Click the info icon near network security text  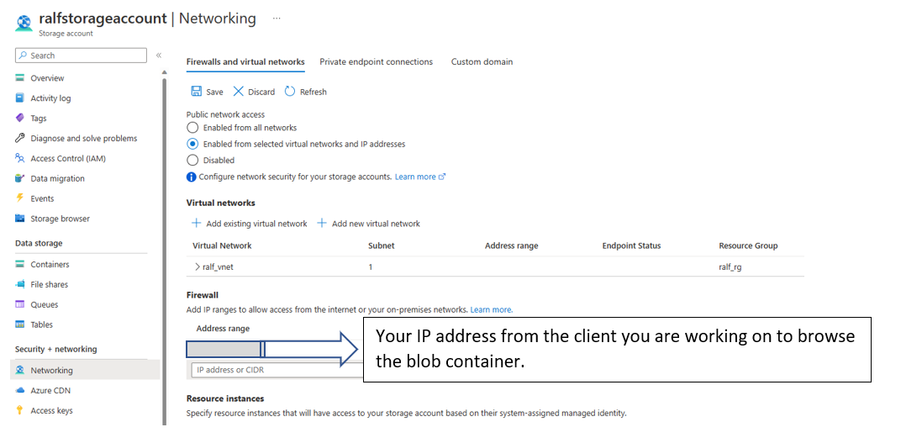tap(191, 177)
